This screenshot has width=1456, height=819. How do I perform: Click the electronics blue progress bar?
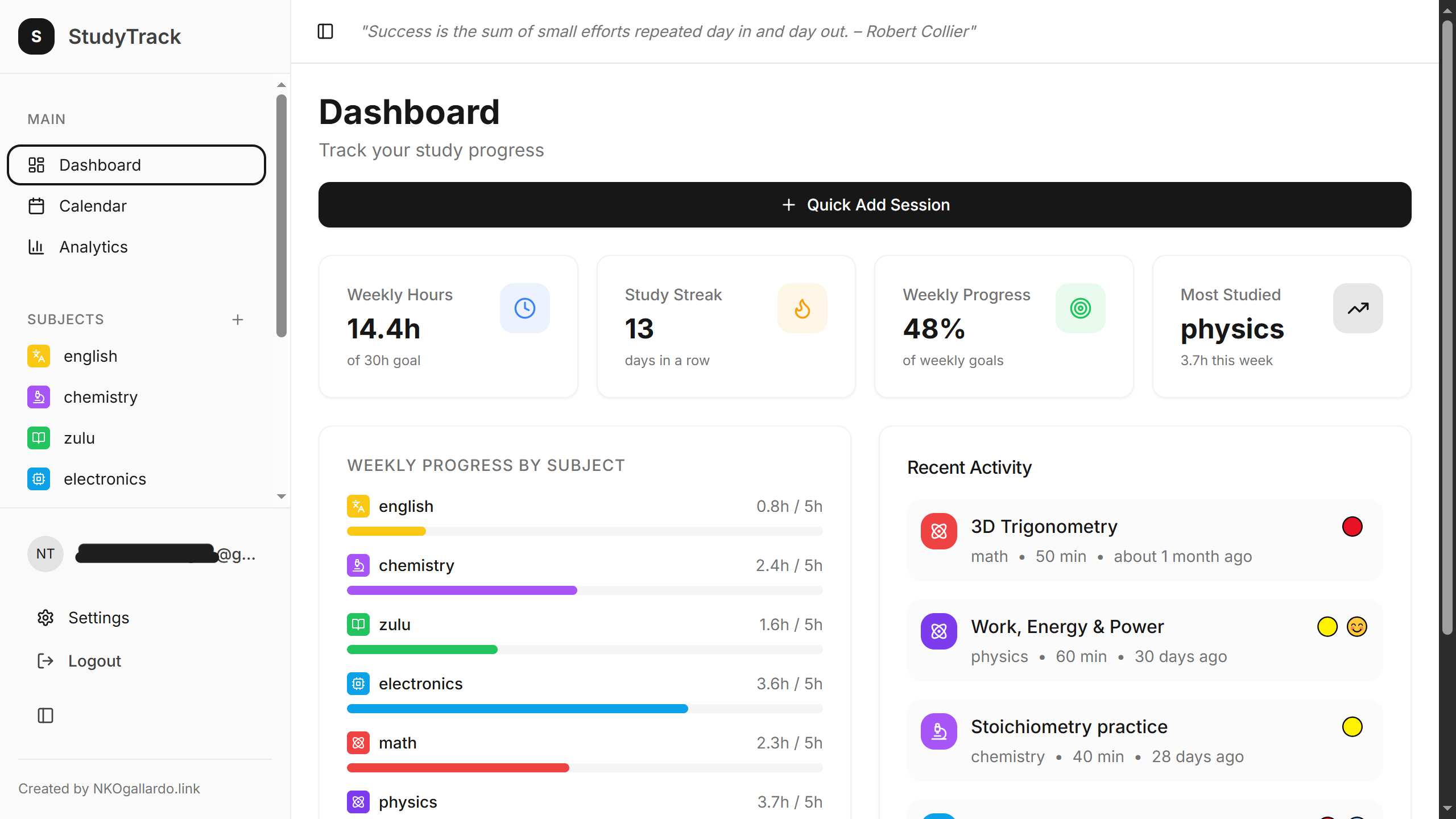coord(518,709)
